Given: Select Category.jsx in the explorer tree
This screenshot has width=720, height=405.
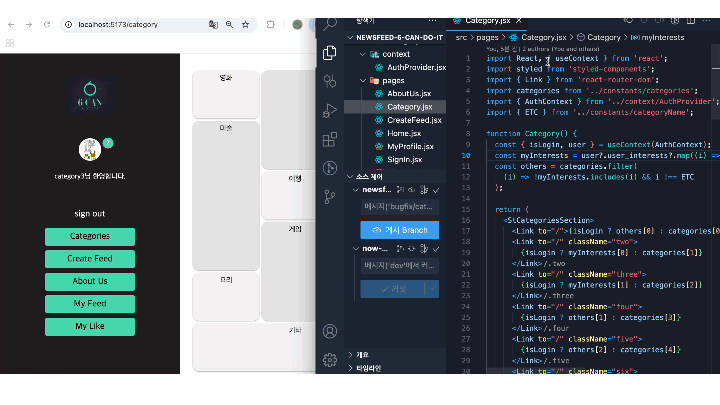Looking at the screenshot, I should (395, 107).
